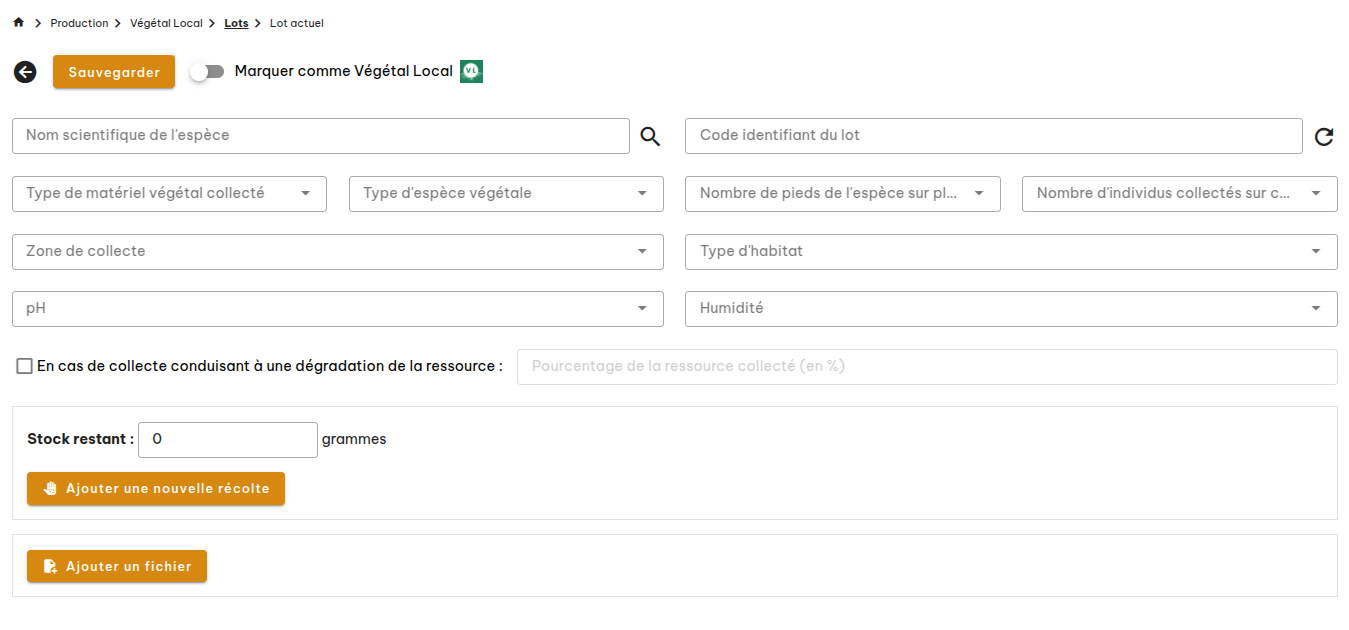Viewport: 1349px width, 630px height.
Task: Open Type de matériel végétal collecté dropdown
Action: 169,194
